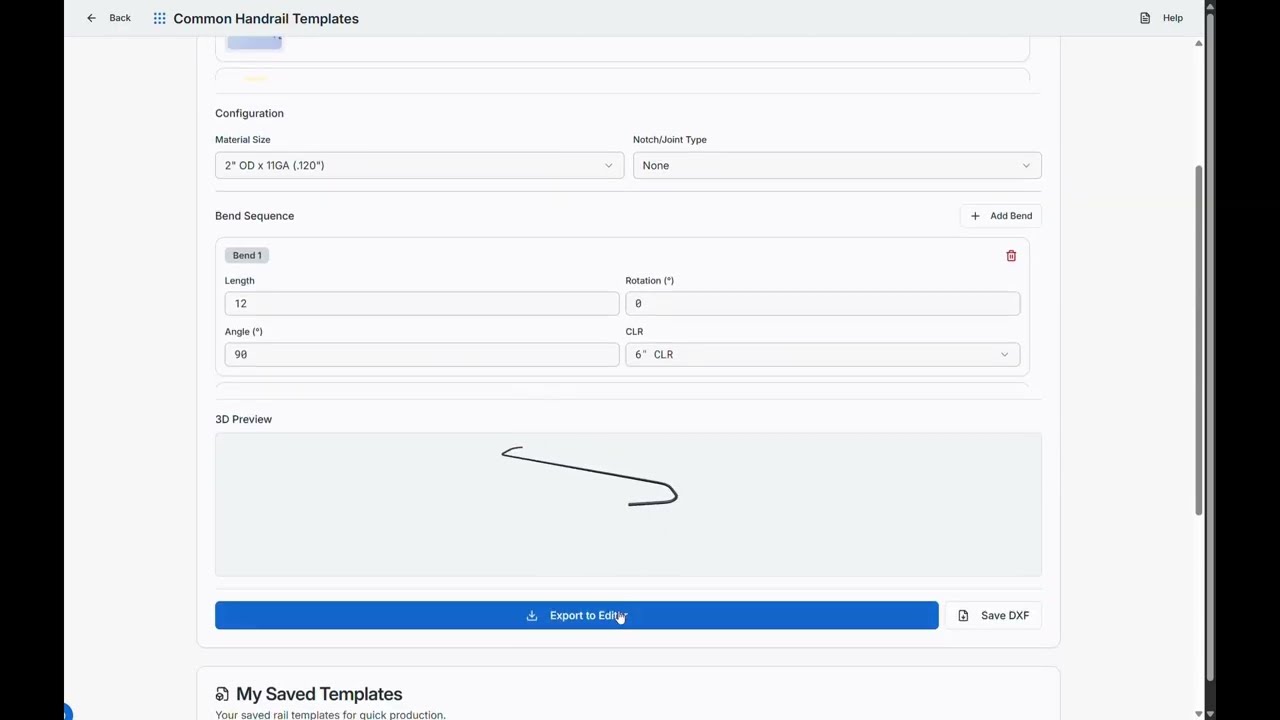Open Notch/Joint Type dropdown
Image resolution: width=1280 pixels, height=720 pixels.
(x=837, y=165)
